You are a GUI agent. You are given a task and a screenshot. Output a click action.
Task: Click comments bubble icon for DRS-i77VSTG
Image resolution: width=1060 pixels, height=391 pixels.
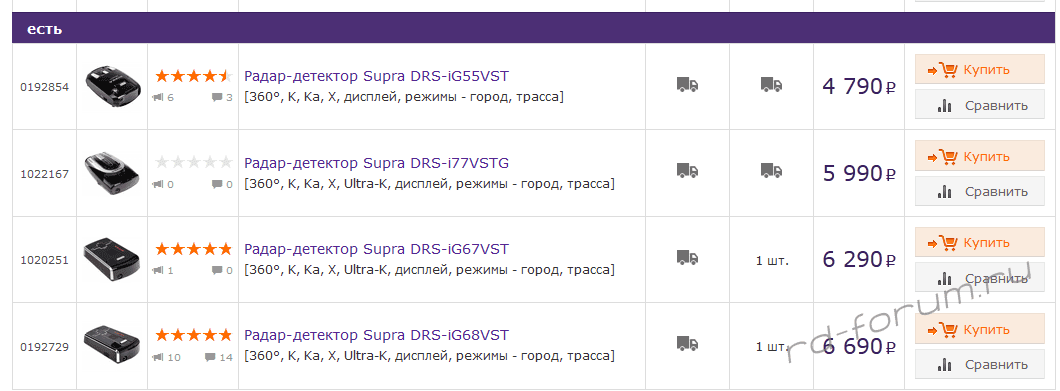[x=217, y=184]
